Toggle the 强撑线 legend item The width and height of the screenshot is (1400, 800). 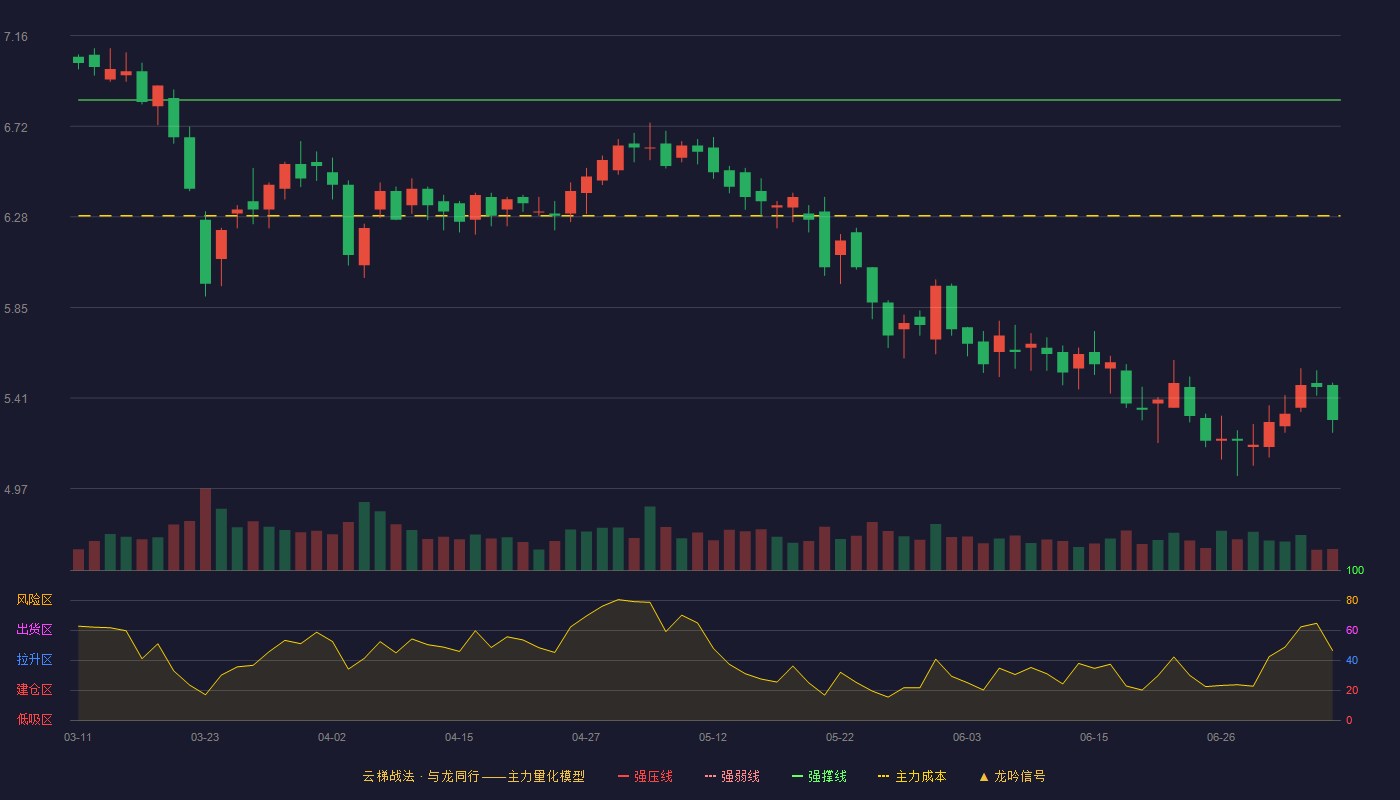[x=819, y=776]
